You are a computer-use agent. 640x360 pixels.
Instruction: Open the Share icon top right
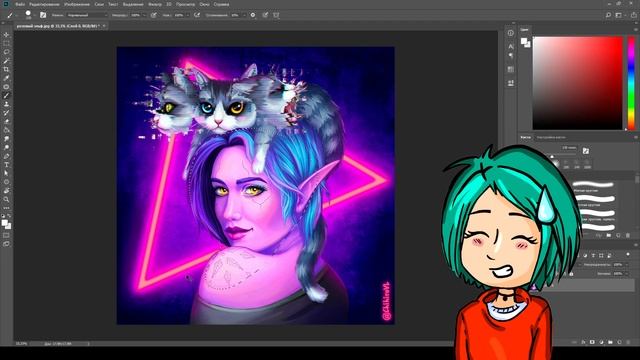click(x=633, y=15)
